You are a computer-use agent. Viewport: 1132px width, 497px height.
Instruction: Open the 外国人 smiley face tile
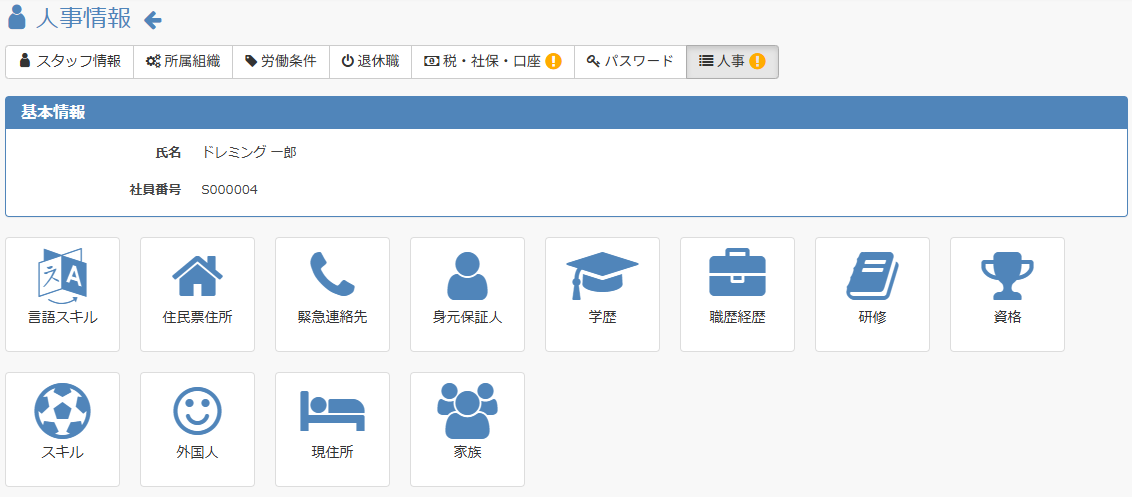click(197, 430)
